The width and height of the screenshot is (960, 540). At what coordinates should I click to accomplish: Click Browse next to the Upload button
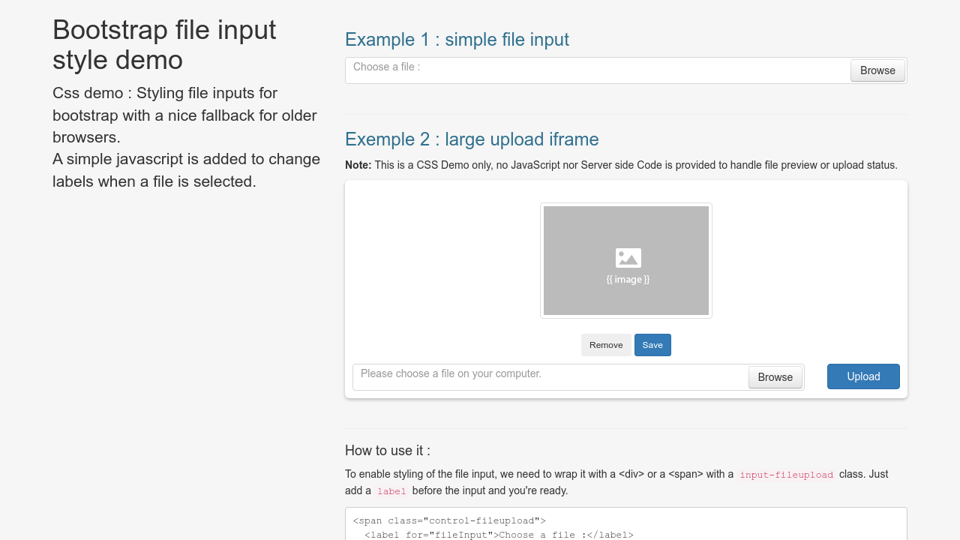pyautogui.click(x=775, y=377)
